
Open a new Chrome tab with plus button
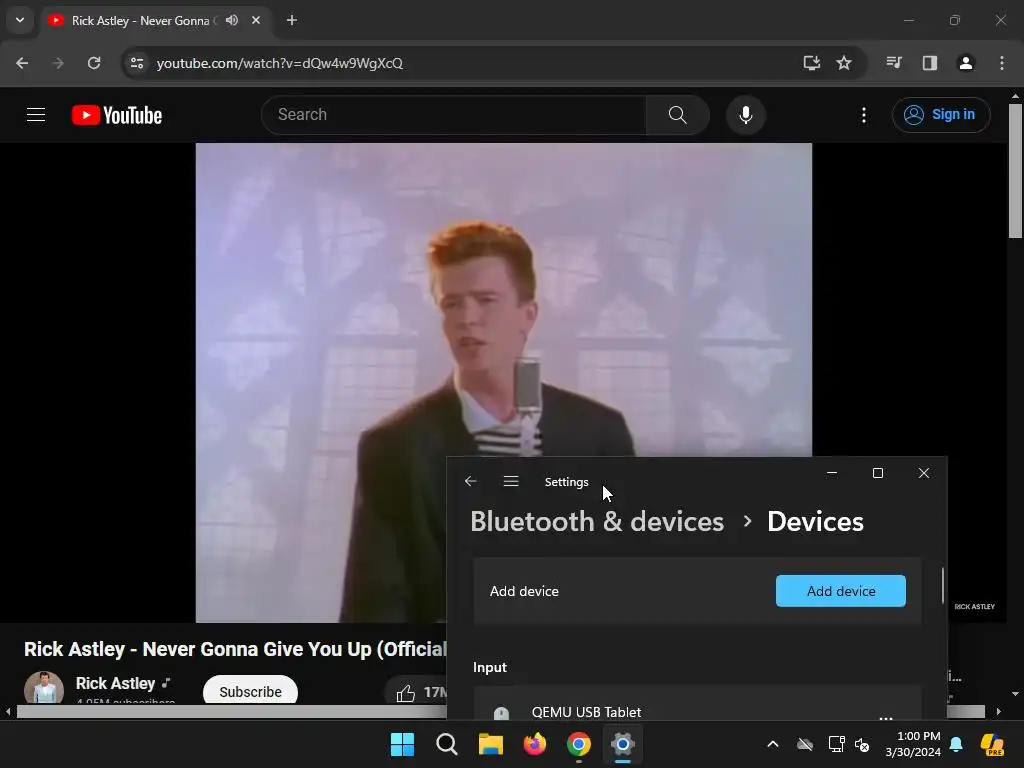click(x=292, y=20)
